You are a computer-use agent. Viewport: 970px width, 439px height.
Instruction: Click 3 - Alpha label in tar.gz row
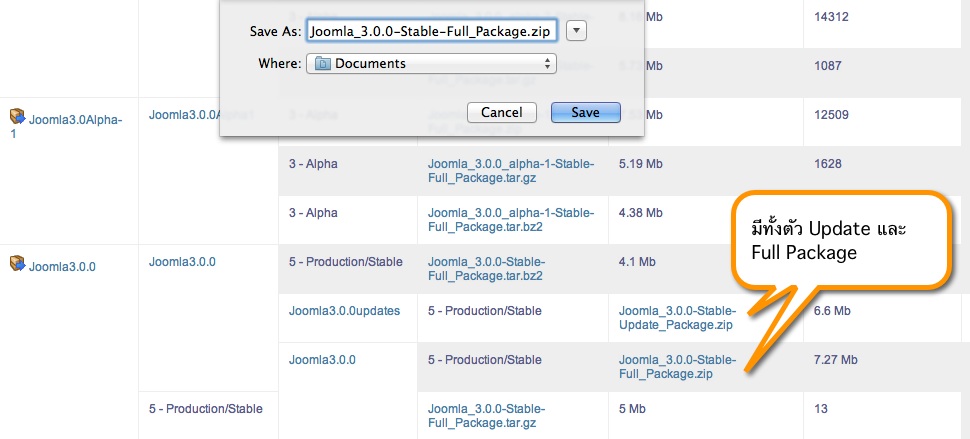click(x=313, y=164)
